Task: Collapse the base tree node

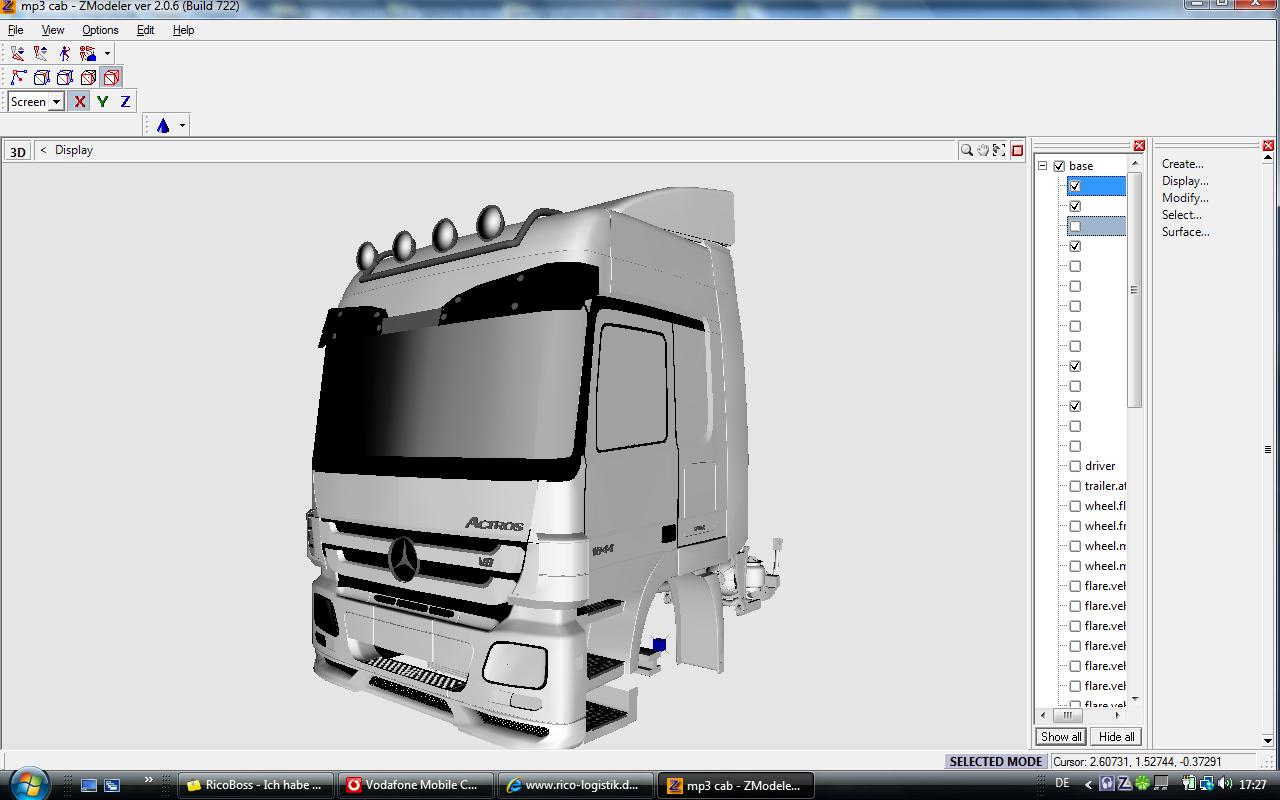Action: pos(1042,166)
